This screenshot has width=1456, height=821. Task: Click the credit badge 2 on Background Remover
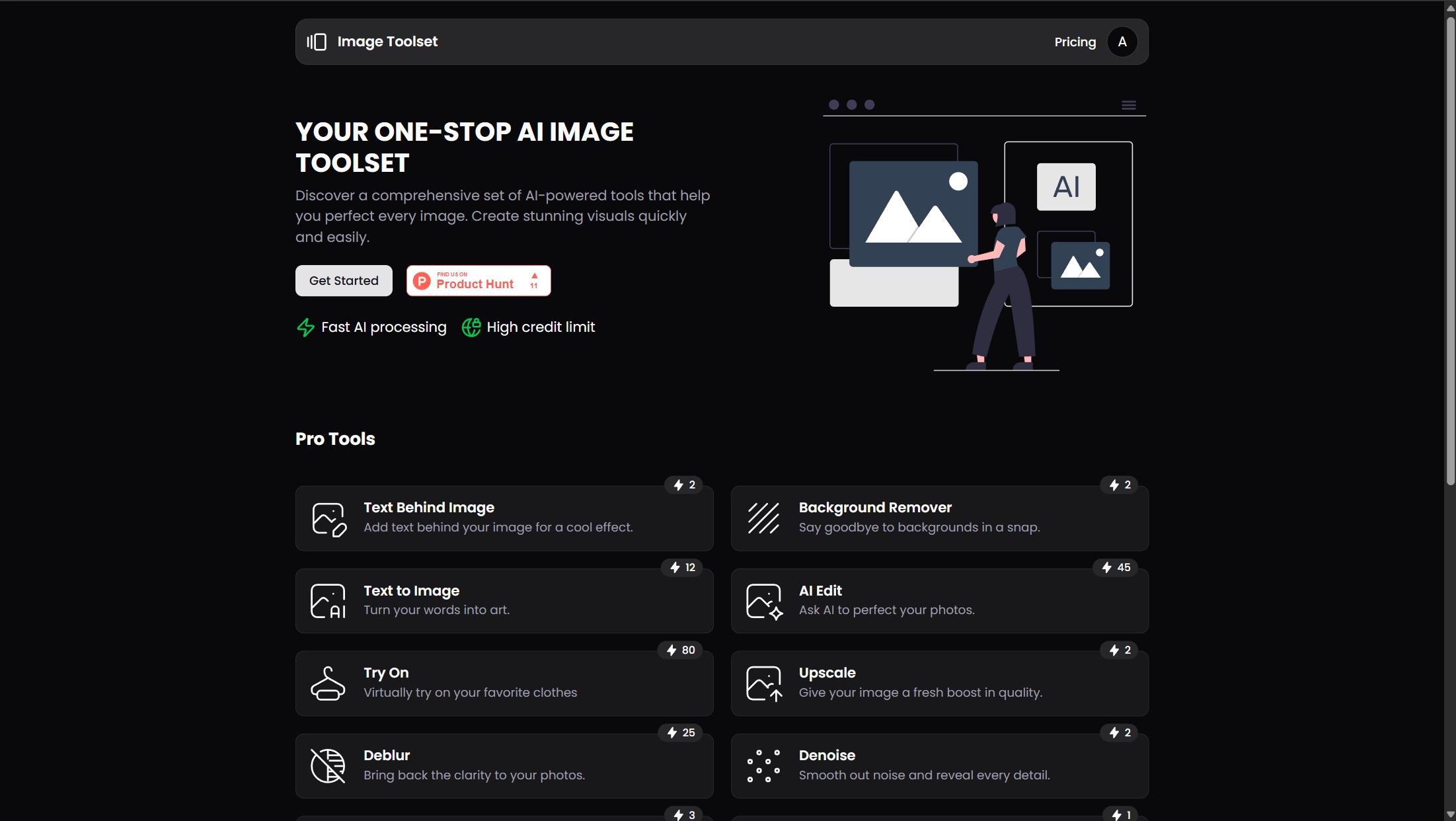[1120, 485]
